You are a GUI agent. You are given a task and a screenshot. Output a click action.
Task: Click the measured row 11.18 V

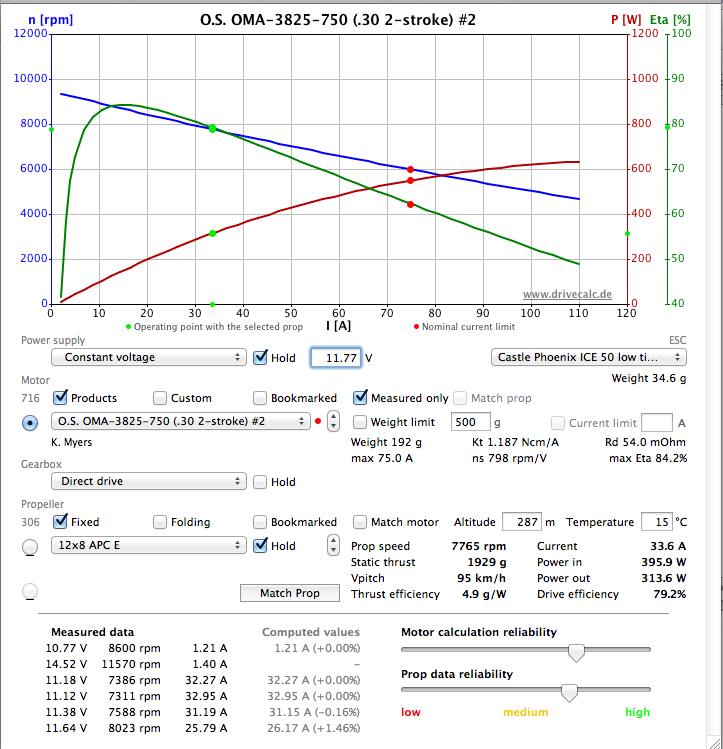[137, 680]
